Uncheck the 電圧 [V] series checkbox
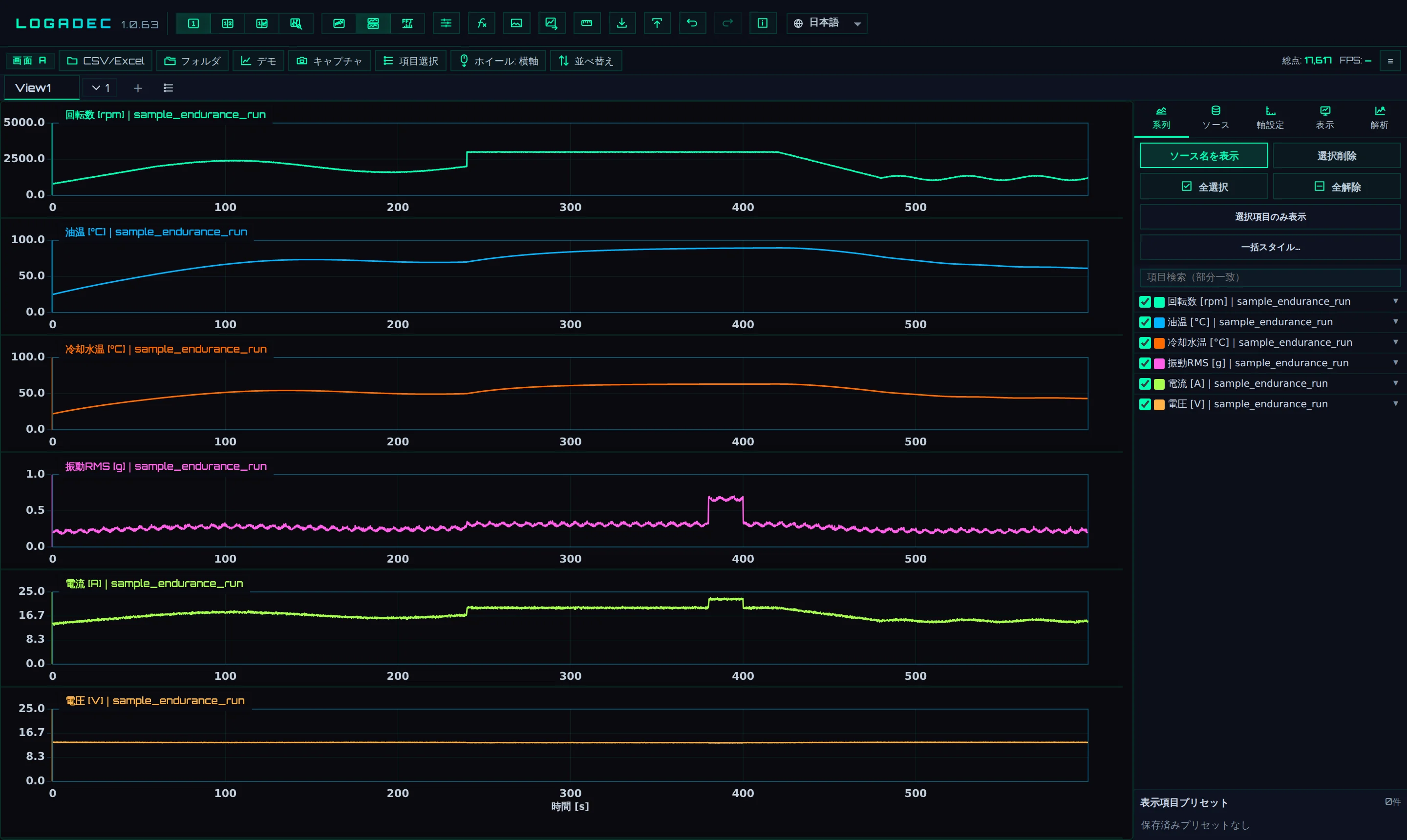1407x840 pixels. 1145,404
